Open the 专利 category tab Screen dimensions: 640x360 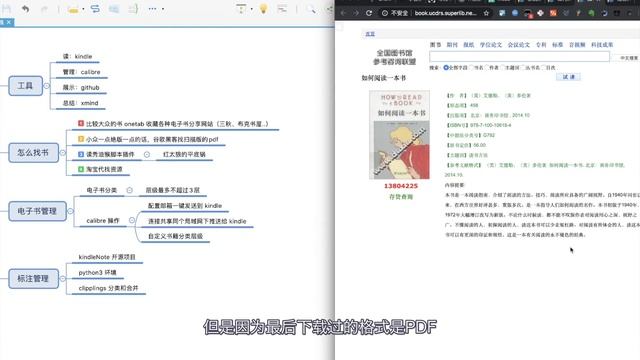click(541, 45)
